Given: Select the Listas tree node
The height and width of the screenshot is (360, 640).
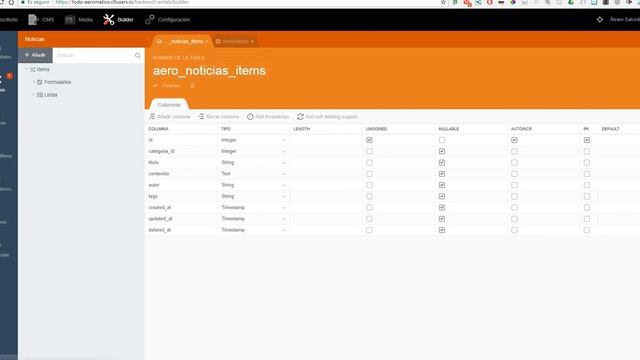Looking at the screenshot, I should coord(47,95).
